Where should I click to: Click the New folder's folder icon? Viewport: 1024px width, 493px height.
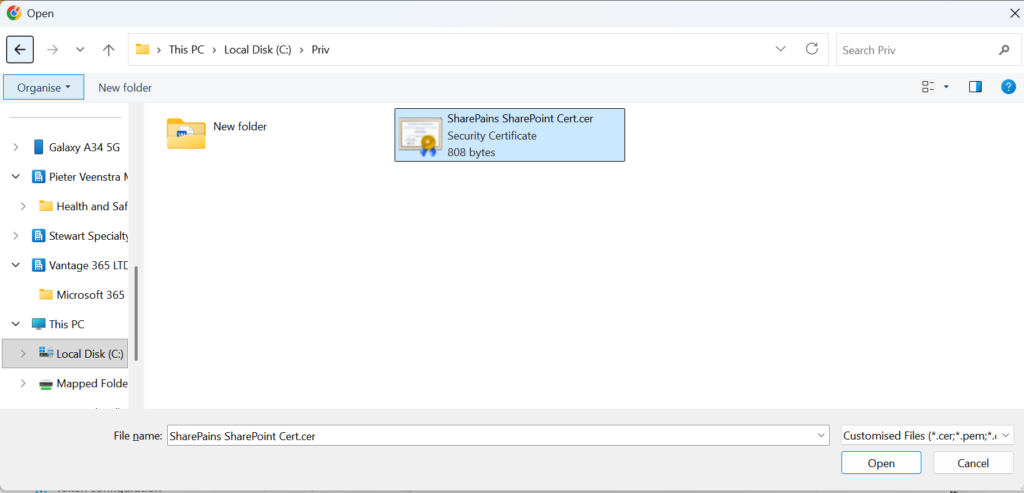tap(186, 133)
